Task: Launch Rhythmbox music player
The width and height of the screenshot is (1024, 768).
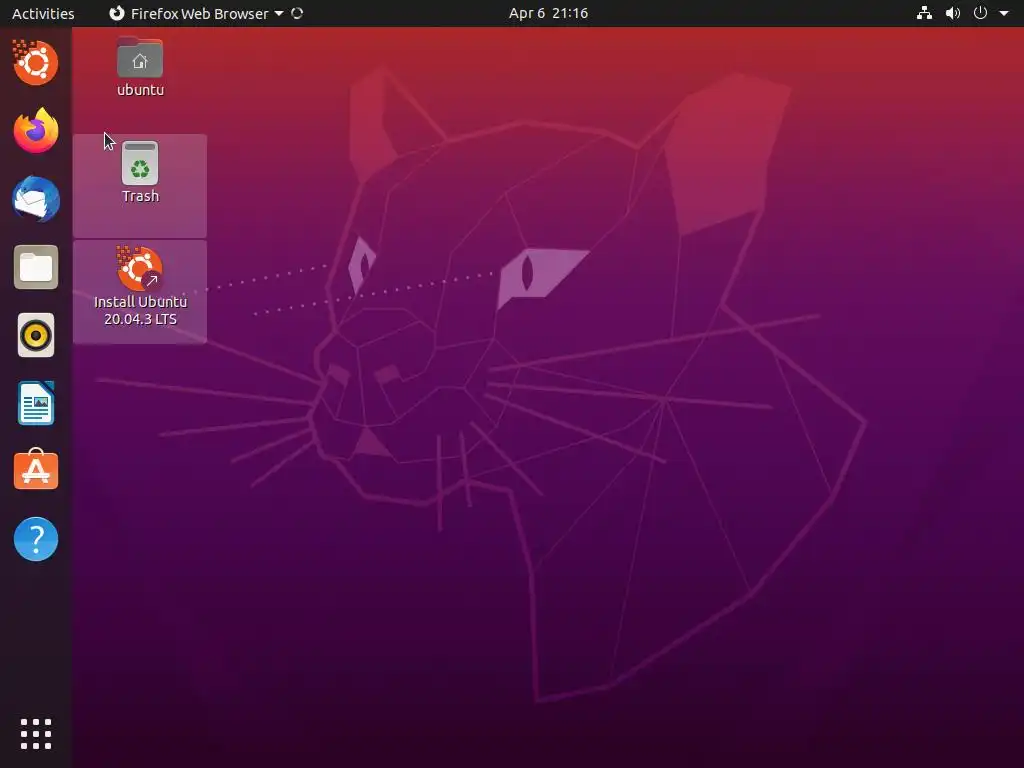Action: pyautogui.click(x=36, y=336)
